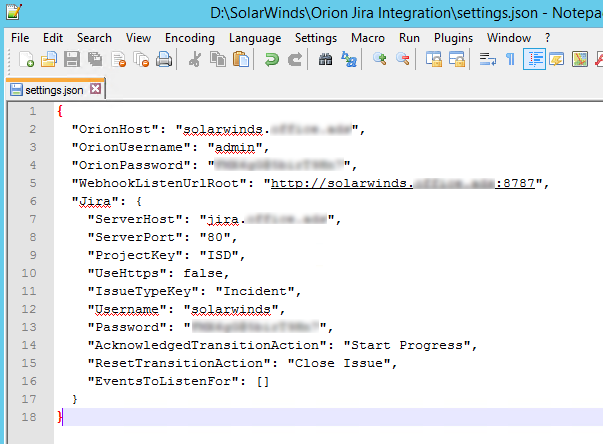Toggle show all characters pilcrow icon
603x444 pixels.
511,60
